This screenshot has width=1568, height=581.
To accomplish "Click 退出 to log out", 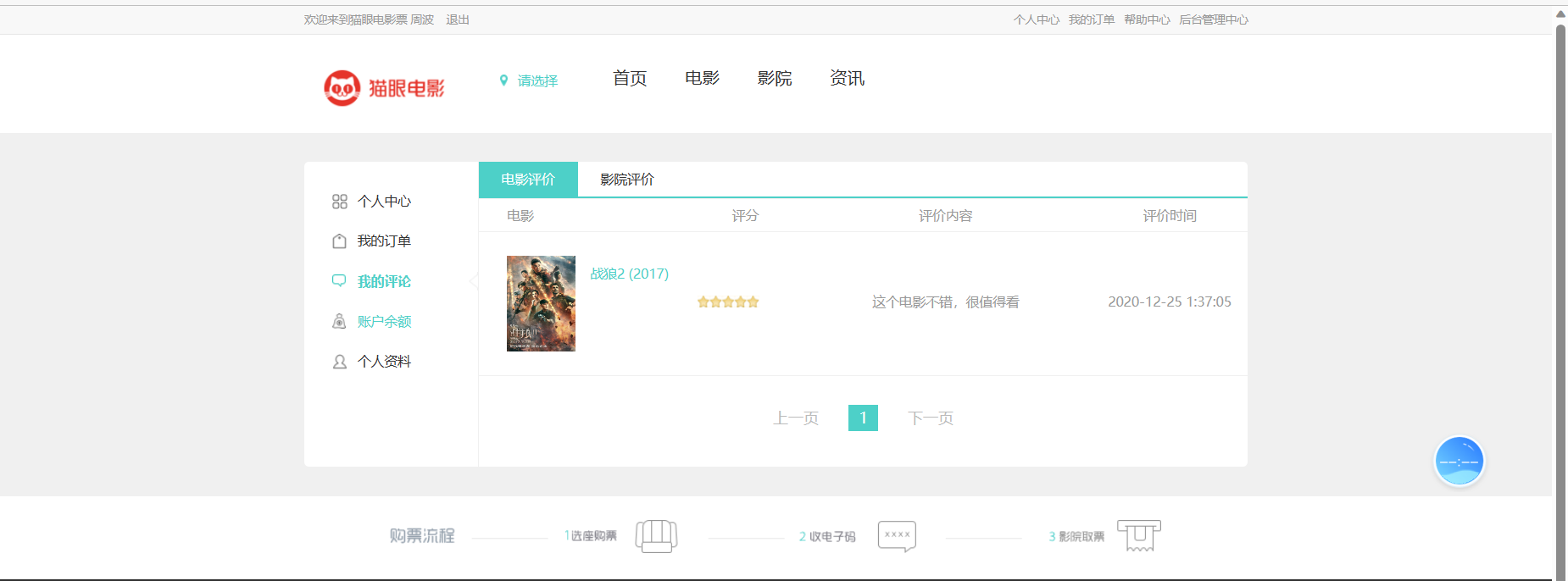I will (457, 19).
